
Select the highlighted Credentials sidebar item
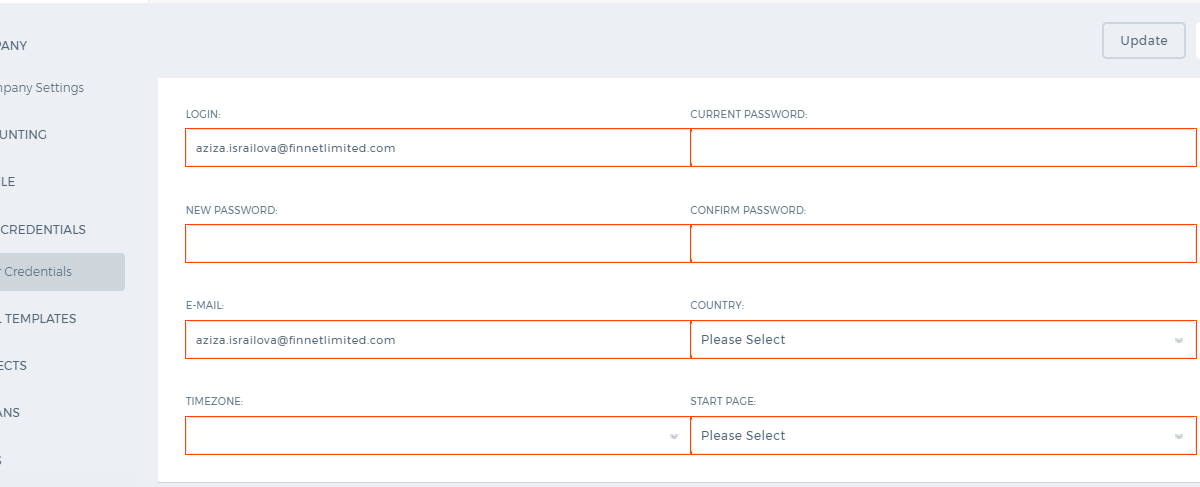click(62, 272)
